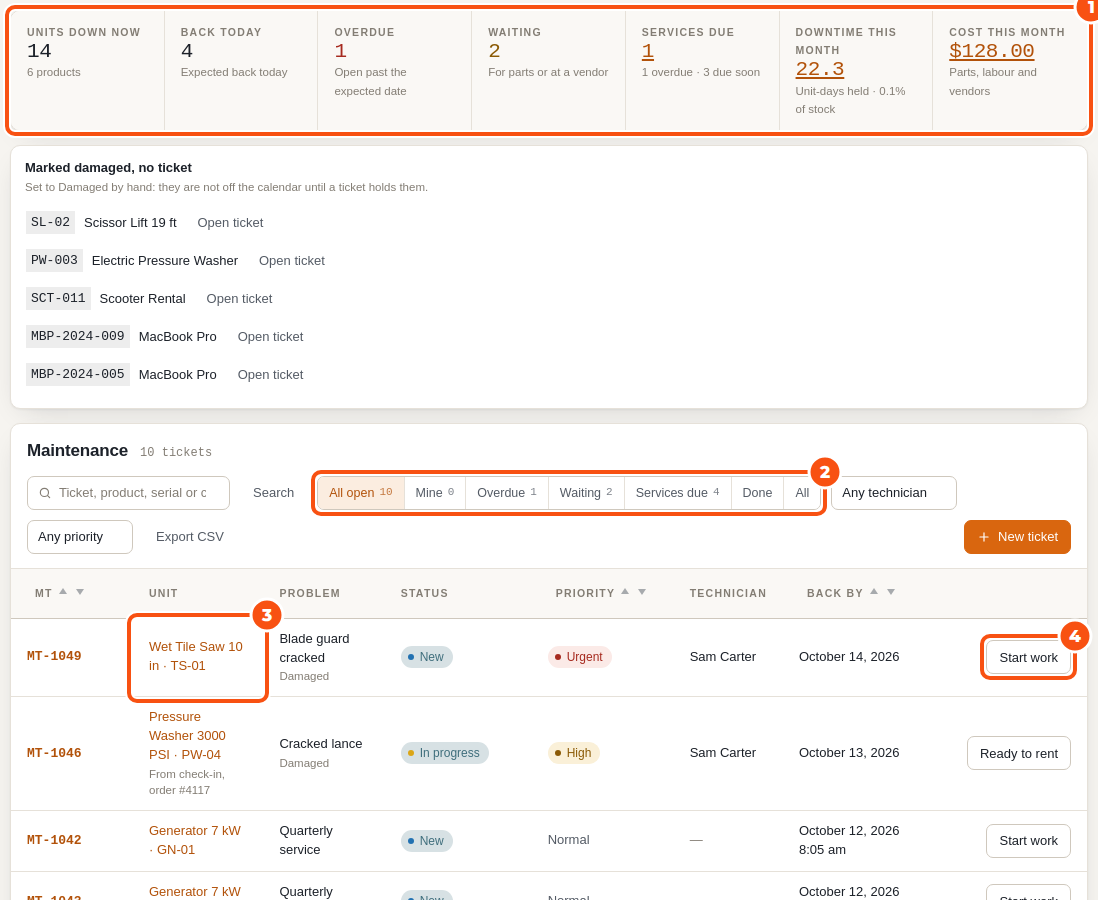Sort the Back By column descending
Viewport: 1098px width, 900px height.
click(x=891, y=592)
